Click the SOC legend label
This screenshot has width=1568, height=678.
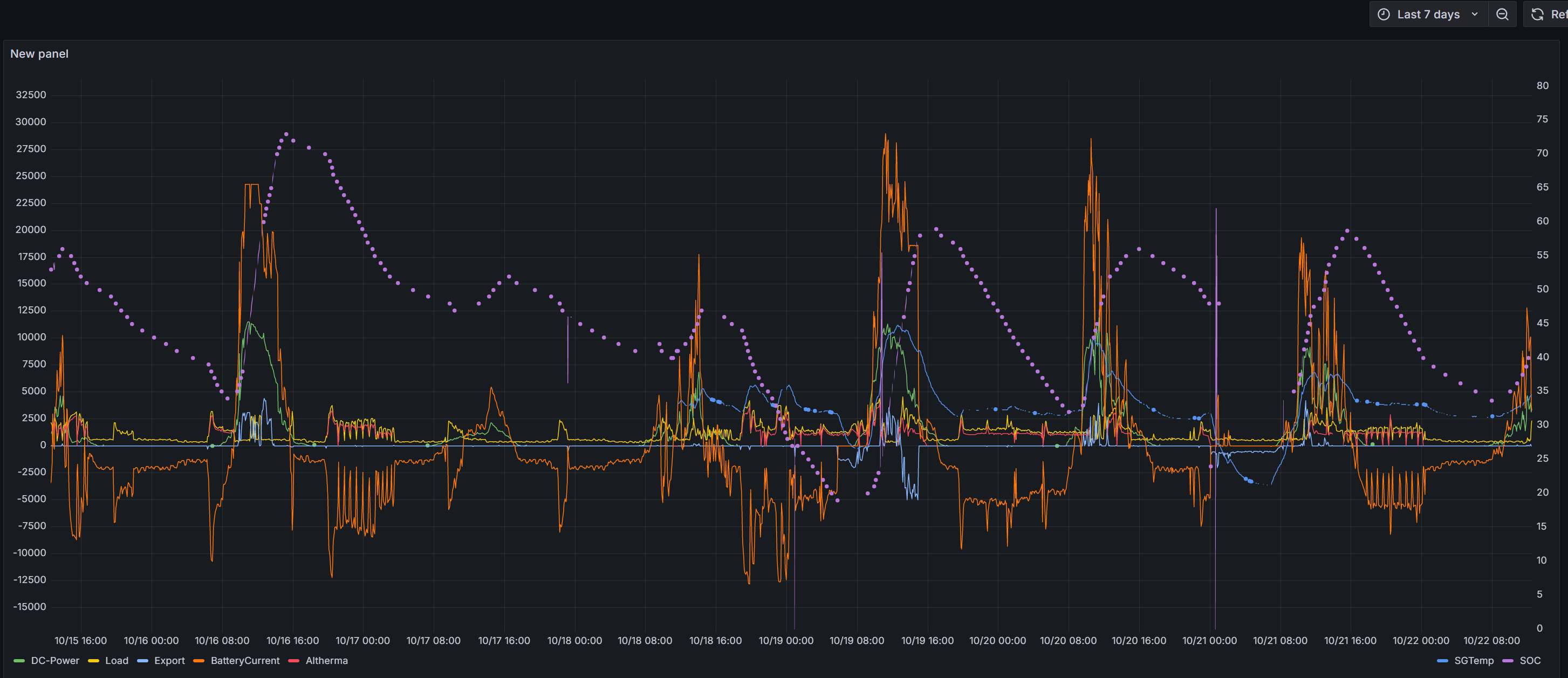[1530, 660]
